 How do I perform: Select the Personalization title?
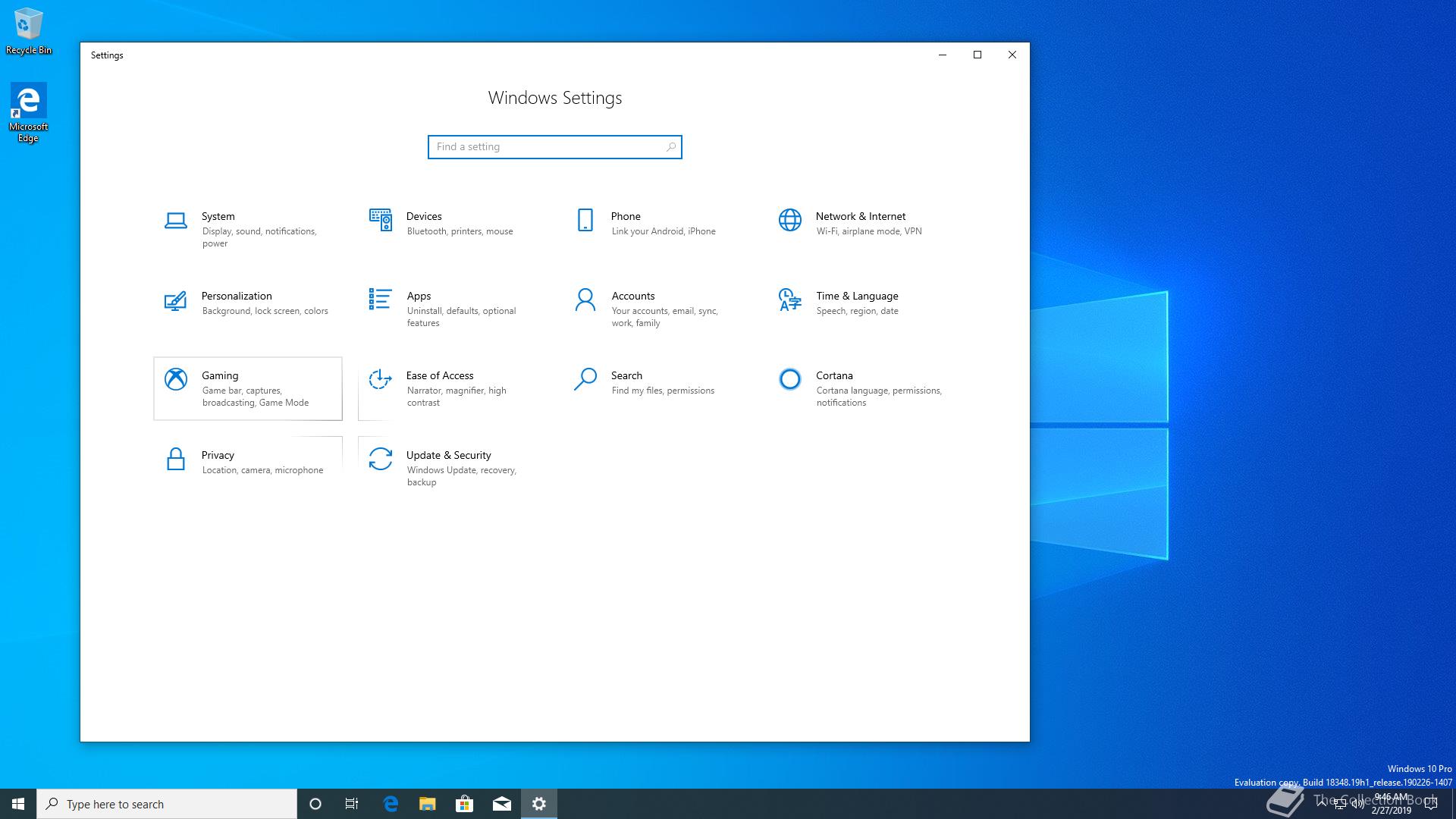click(237, 296)
